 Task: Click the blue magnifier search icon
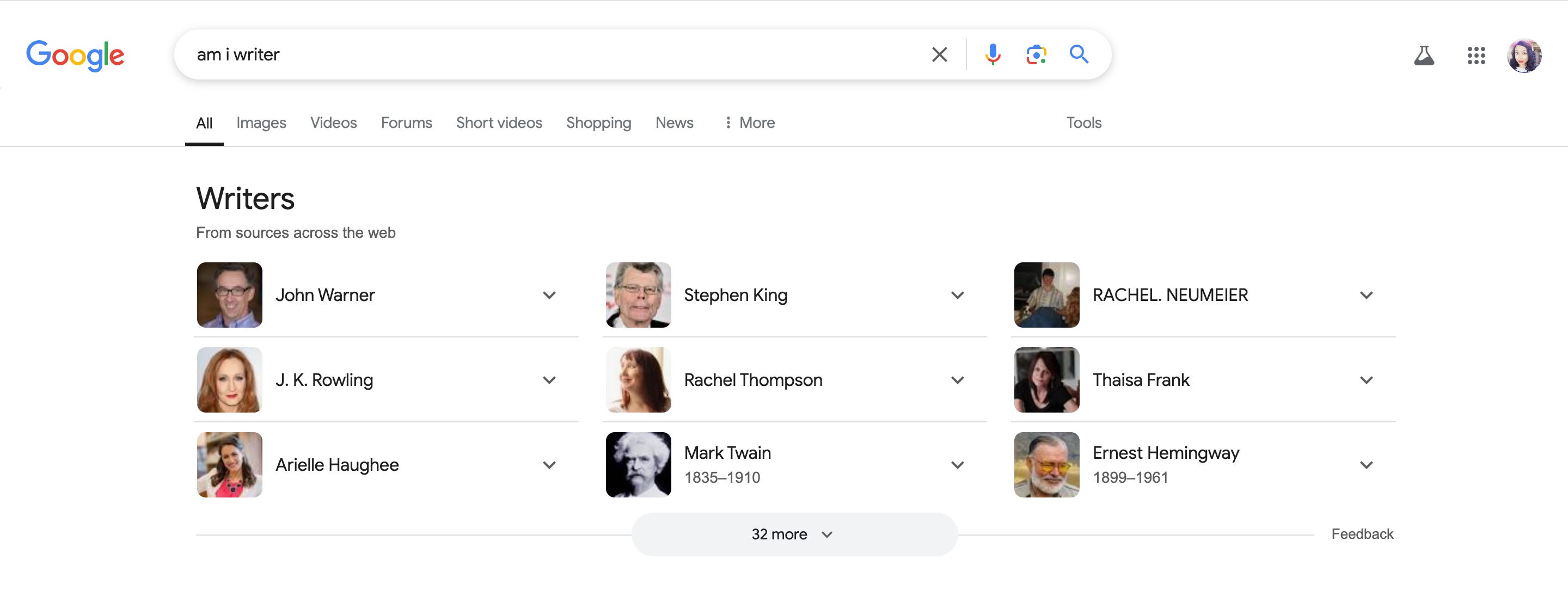[1079, 55]
